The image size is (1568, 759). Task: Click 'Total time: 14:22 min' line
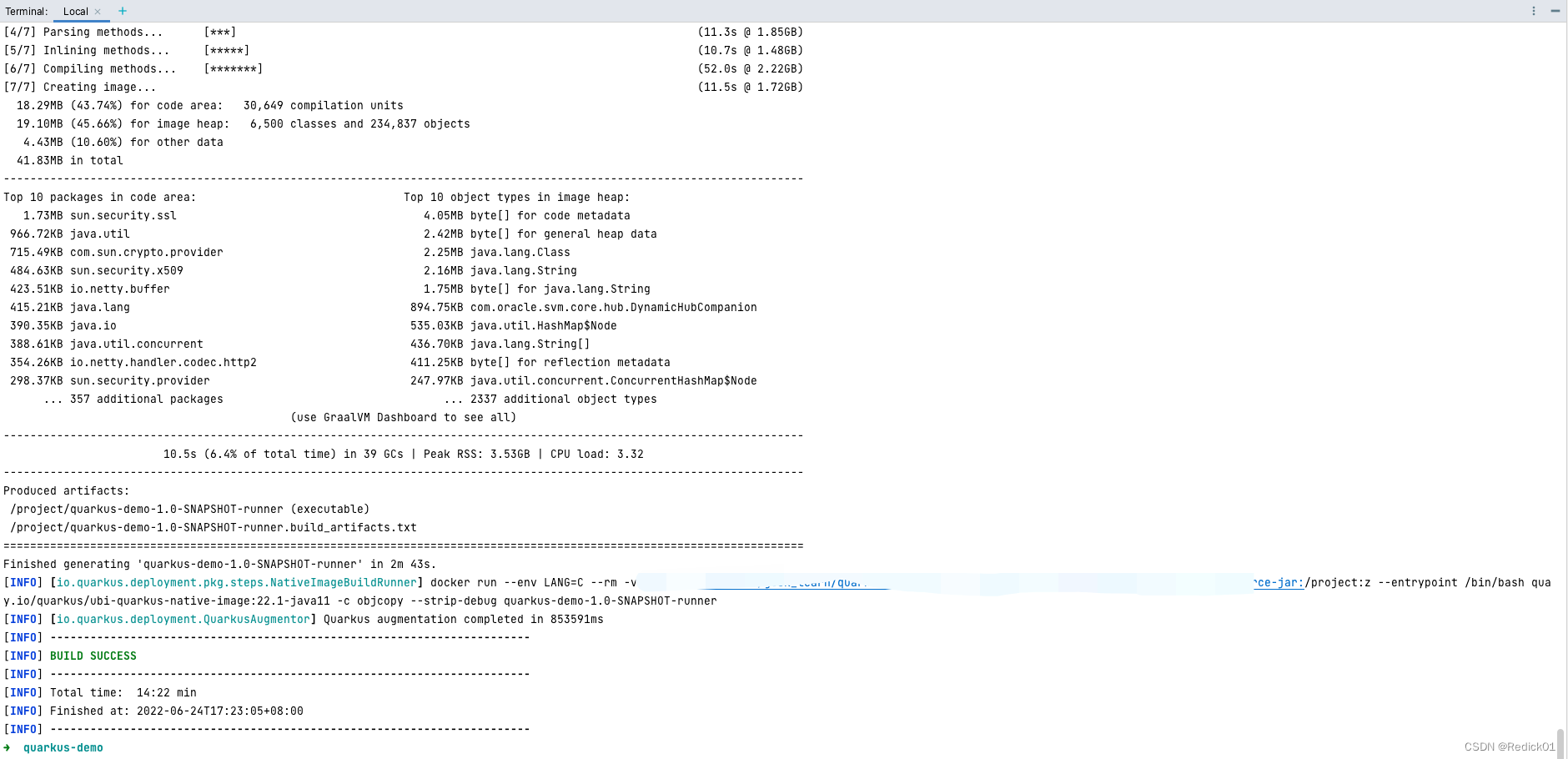click(x=123, y=692)
